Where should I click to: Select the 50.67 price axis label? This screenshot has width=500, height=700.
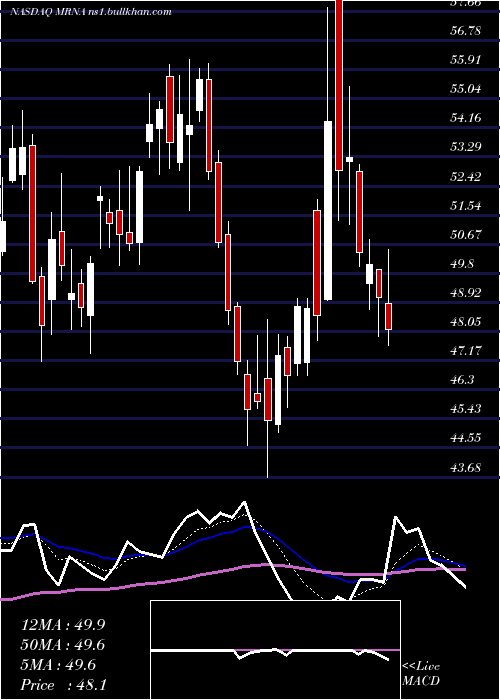pos(467,235)
